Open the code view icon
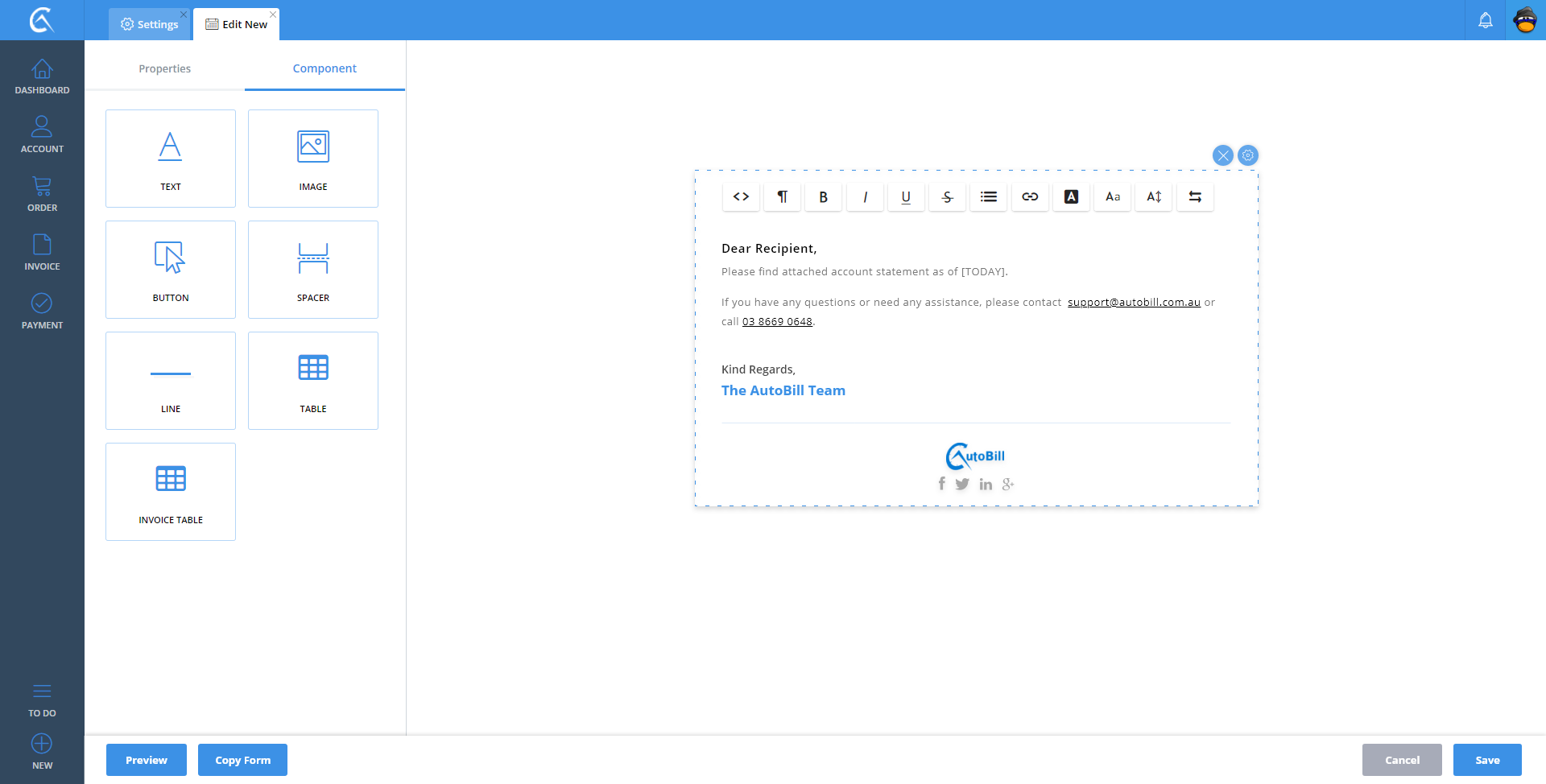 click(741, 197)
